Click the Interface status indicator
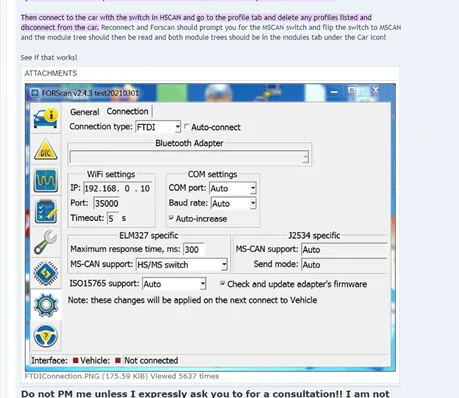Viewport: 459px width, 398px height. (76, 360)
